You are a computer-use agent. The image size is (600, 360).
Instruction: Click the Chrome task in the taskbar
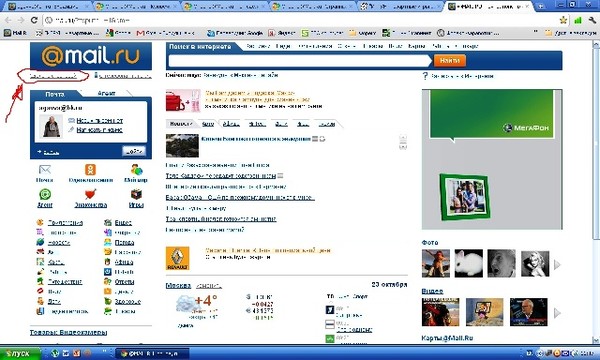click(x=152, y=354)
